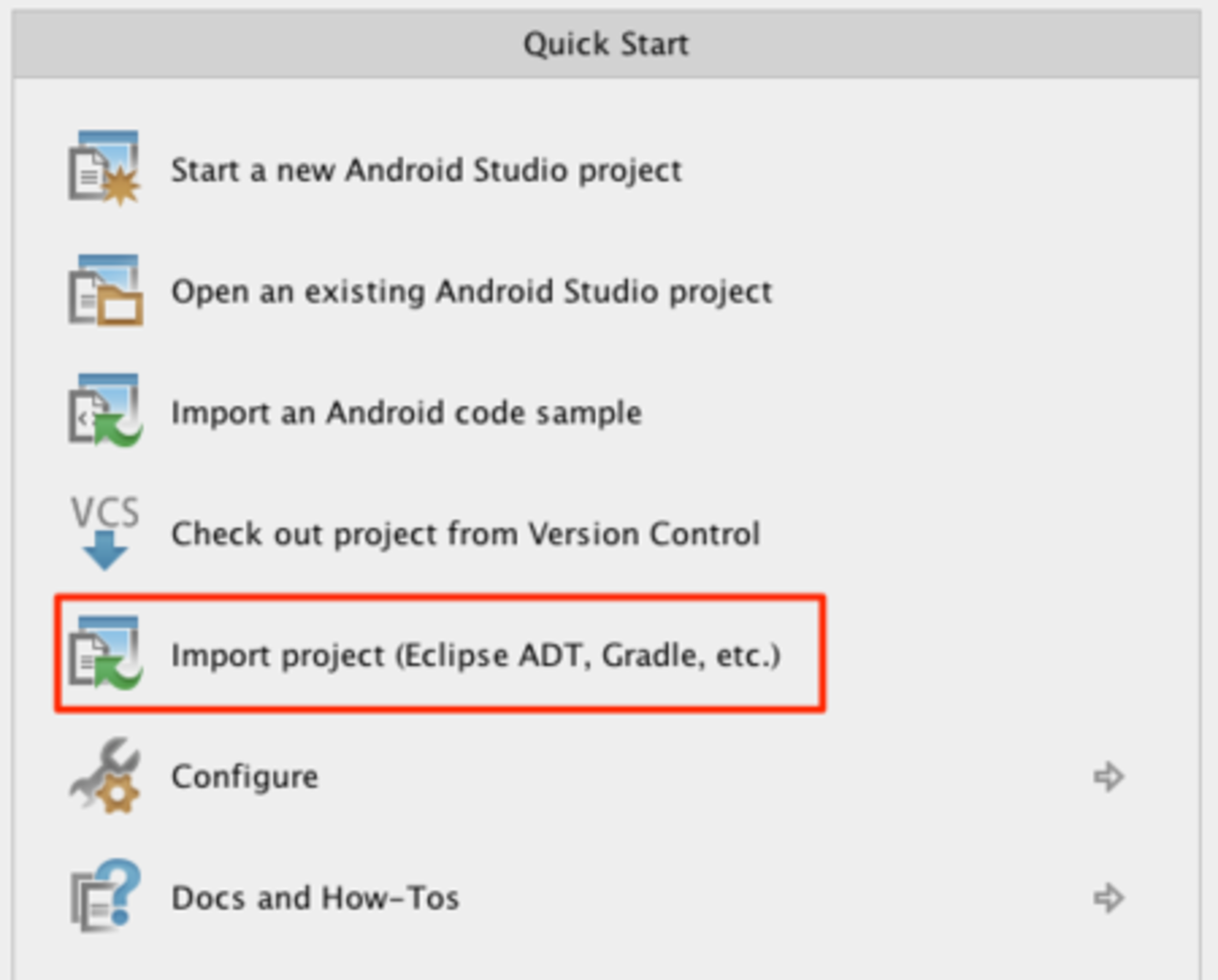The image size is (1218, 980).
Task: Expand the Docs and How-Tos arrow
Action: tap(1108, 898)
